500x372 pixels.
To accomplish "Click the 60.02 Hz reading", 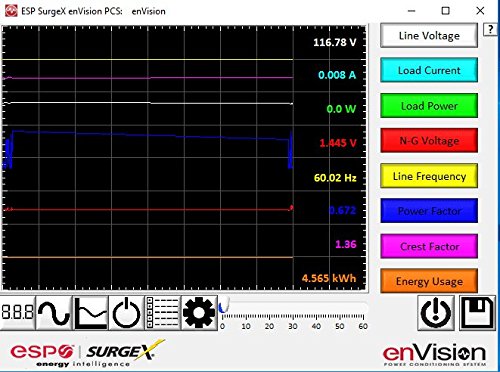I will 335,177.
